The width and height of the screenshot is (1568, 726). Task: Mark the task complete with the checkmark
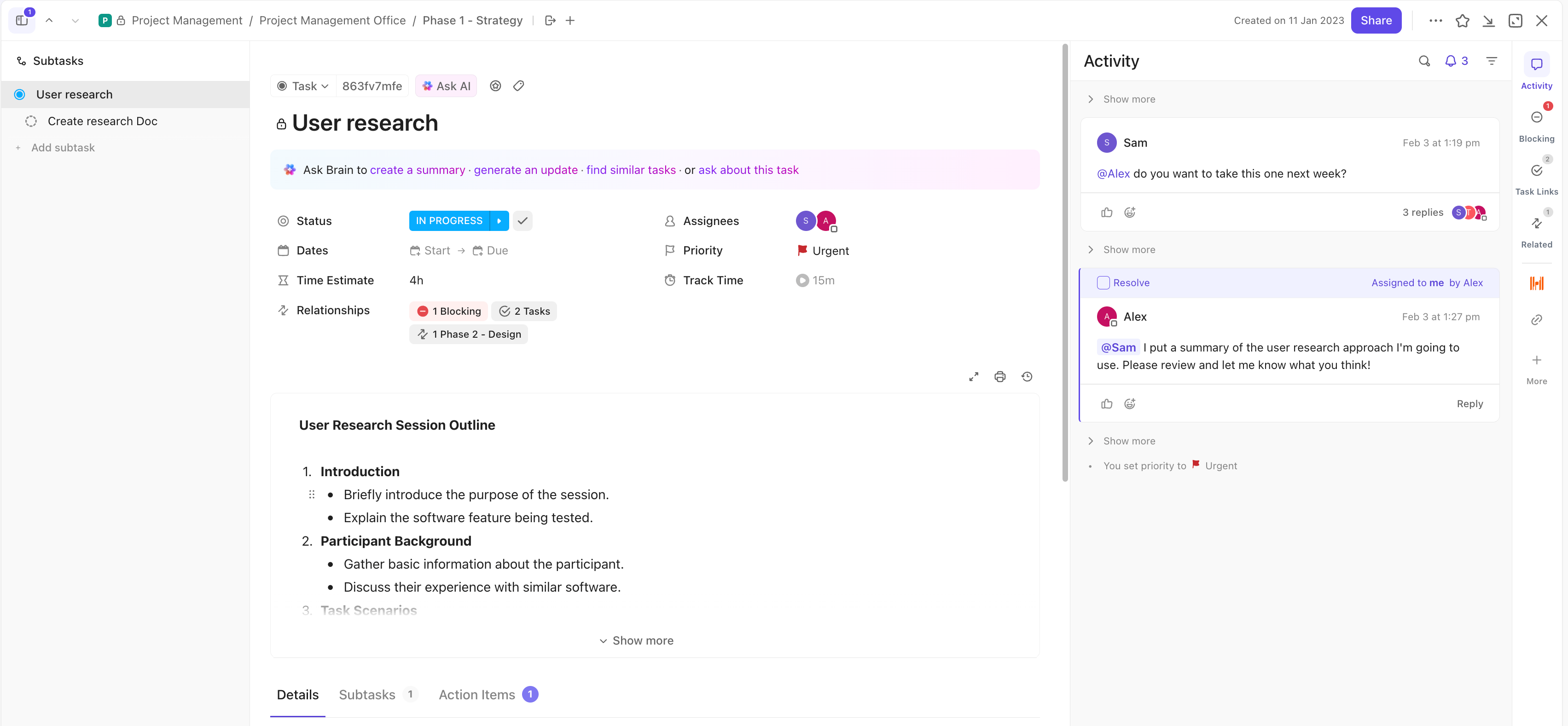point(522,220)
